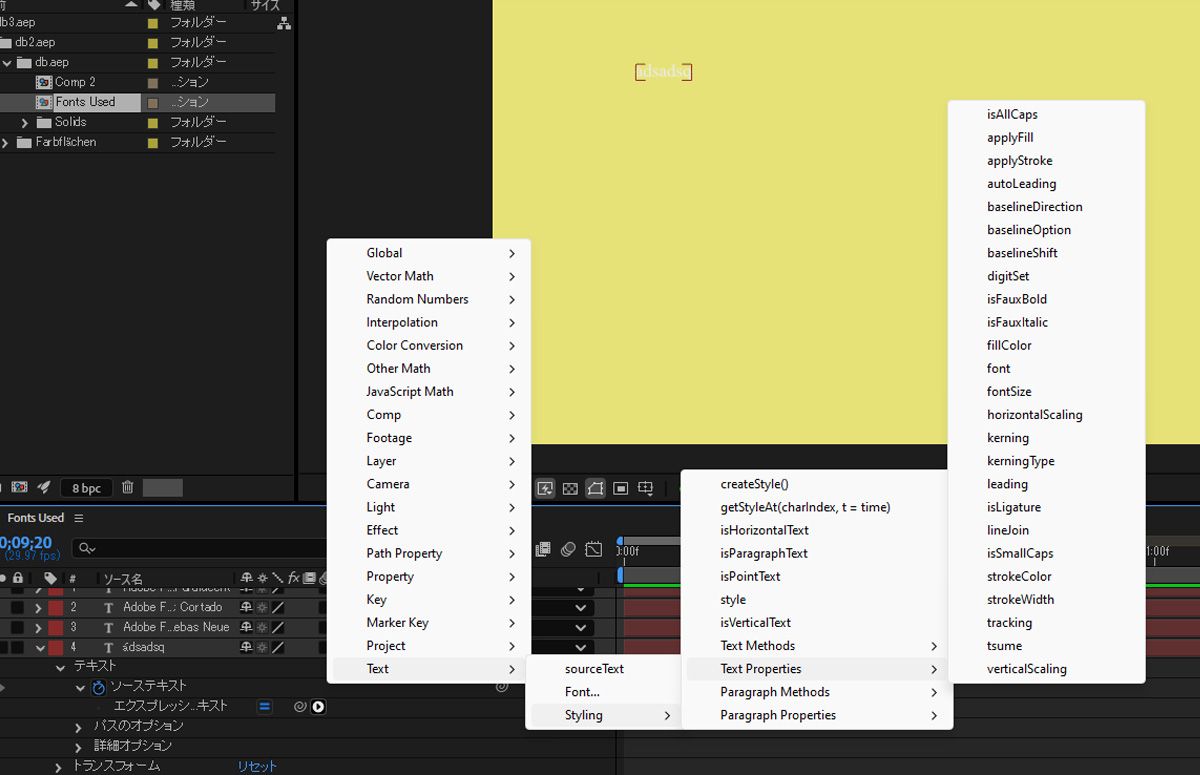Viewport: 1200px width, 775px height.
Task: Expand the パスのオプション group
Action: point(79,726)
